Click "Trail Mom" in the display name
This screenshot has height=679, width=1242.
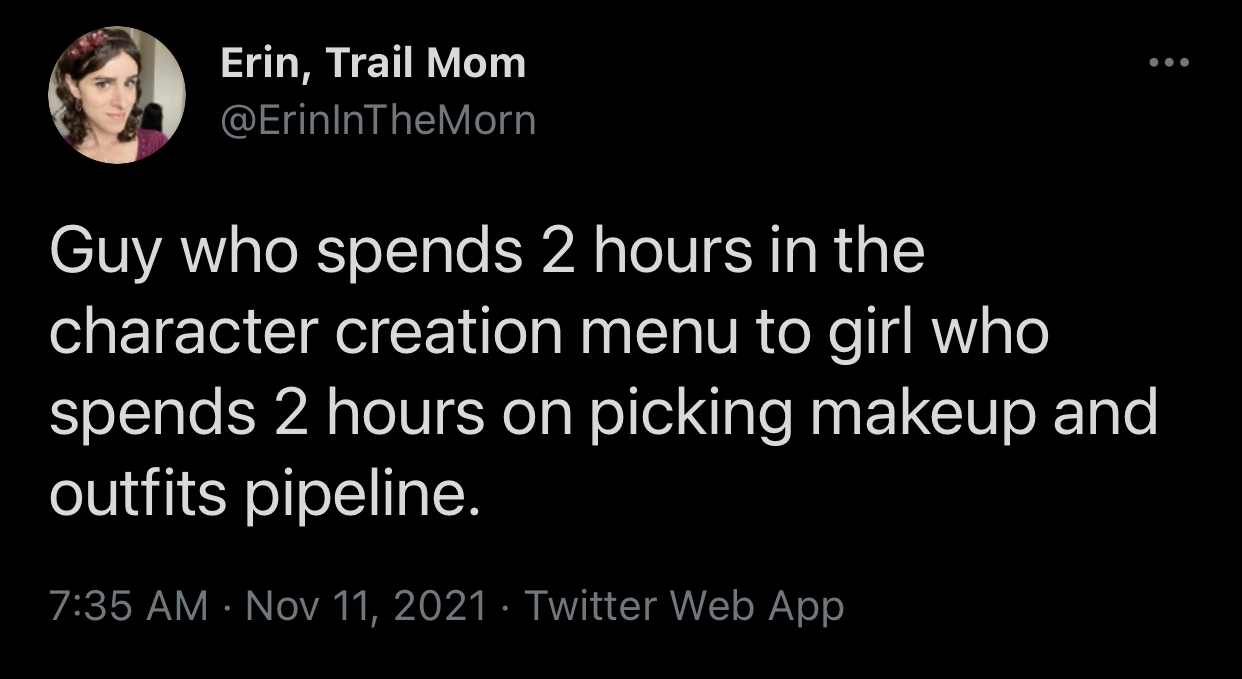pos(424,64)
